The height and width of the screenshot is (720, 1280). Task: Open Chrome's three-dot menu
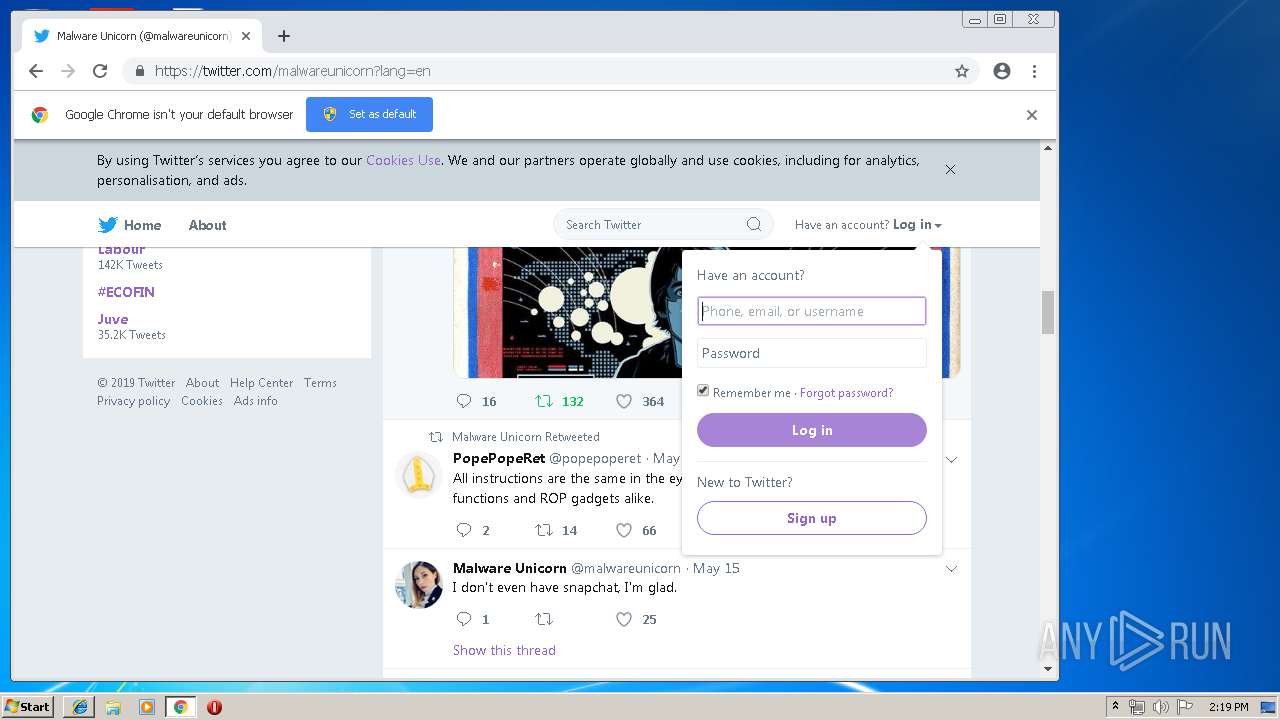[1034, 71]
